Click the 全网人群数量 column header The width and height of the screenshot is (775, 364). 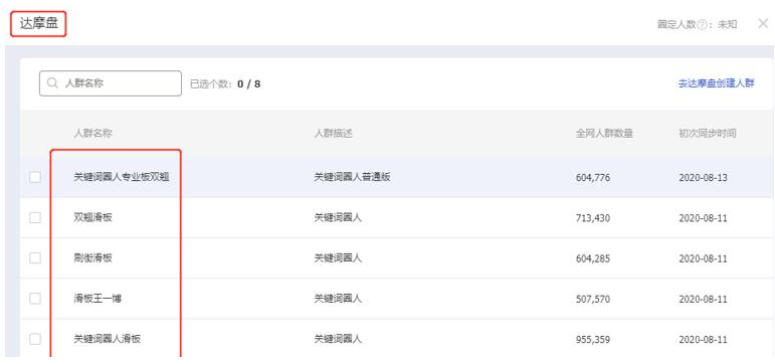point(604,134)
